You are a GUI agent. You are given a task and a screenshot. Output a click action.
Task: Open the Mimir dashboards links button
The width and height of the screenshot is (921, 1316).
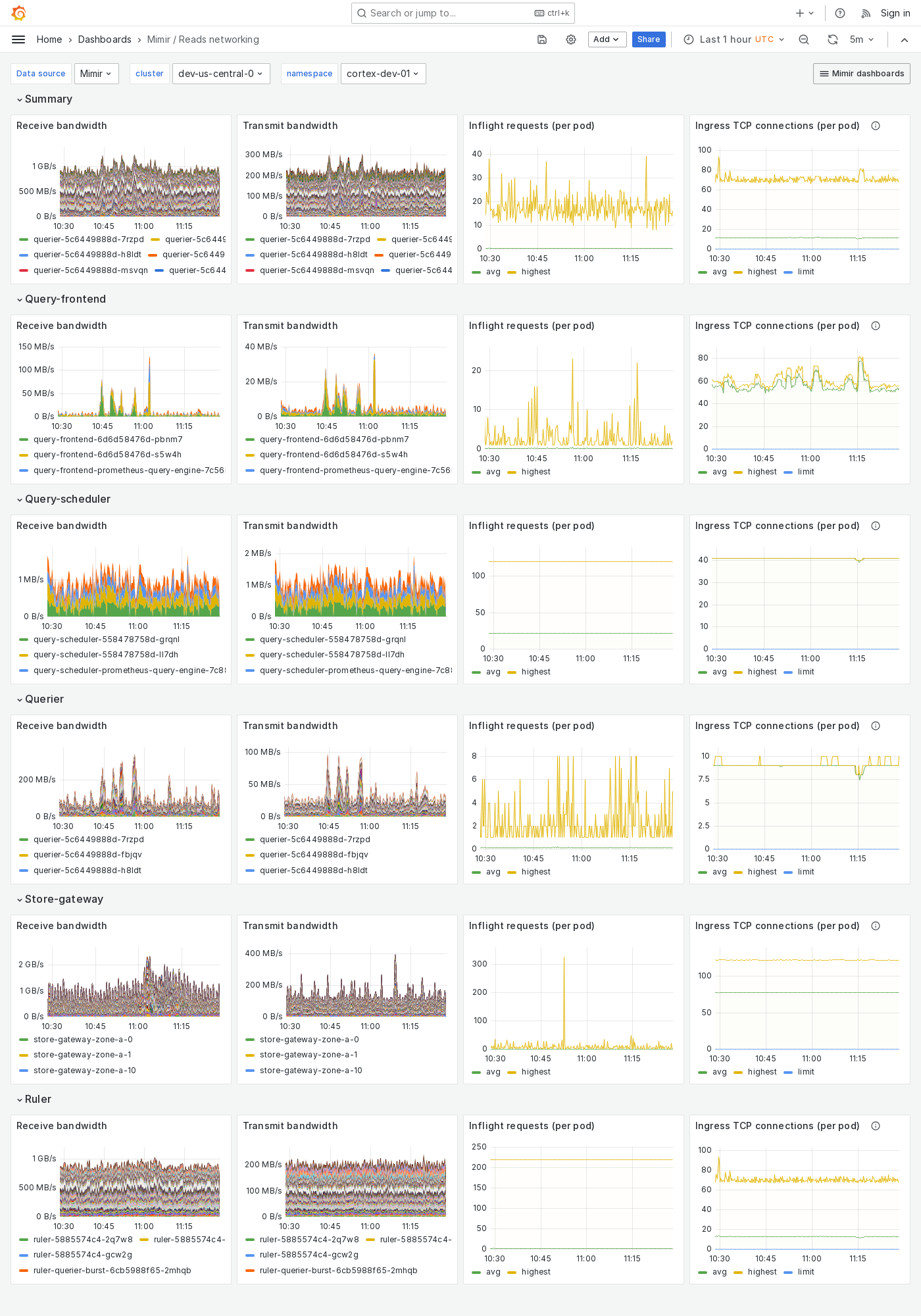862,74
